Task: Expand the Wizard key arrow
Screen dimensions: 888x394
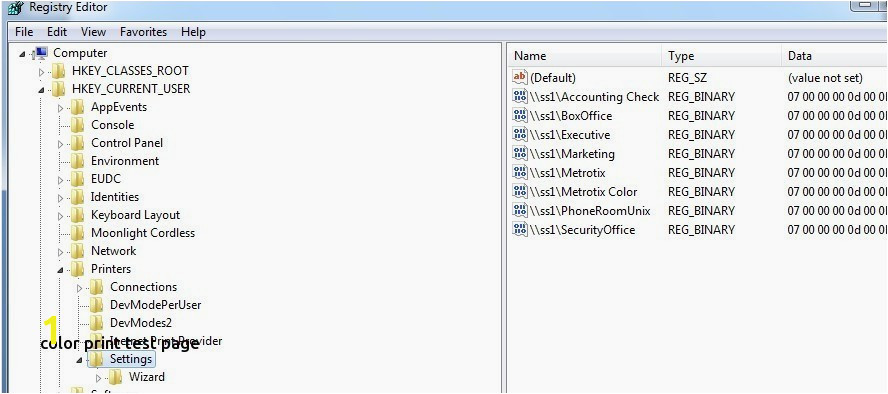Action: coord(99,378)
